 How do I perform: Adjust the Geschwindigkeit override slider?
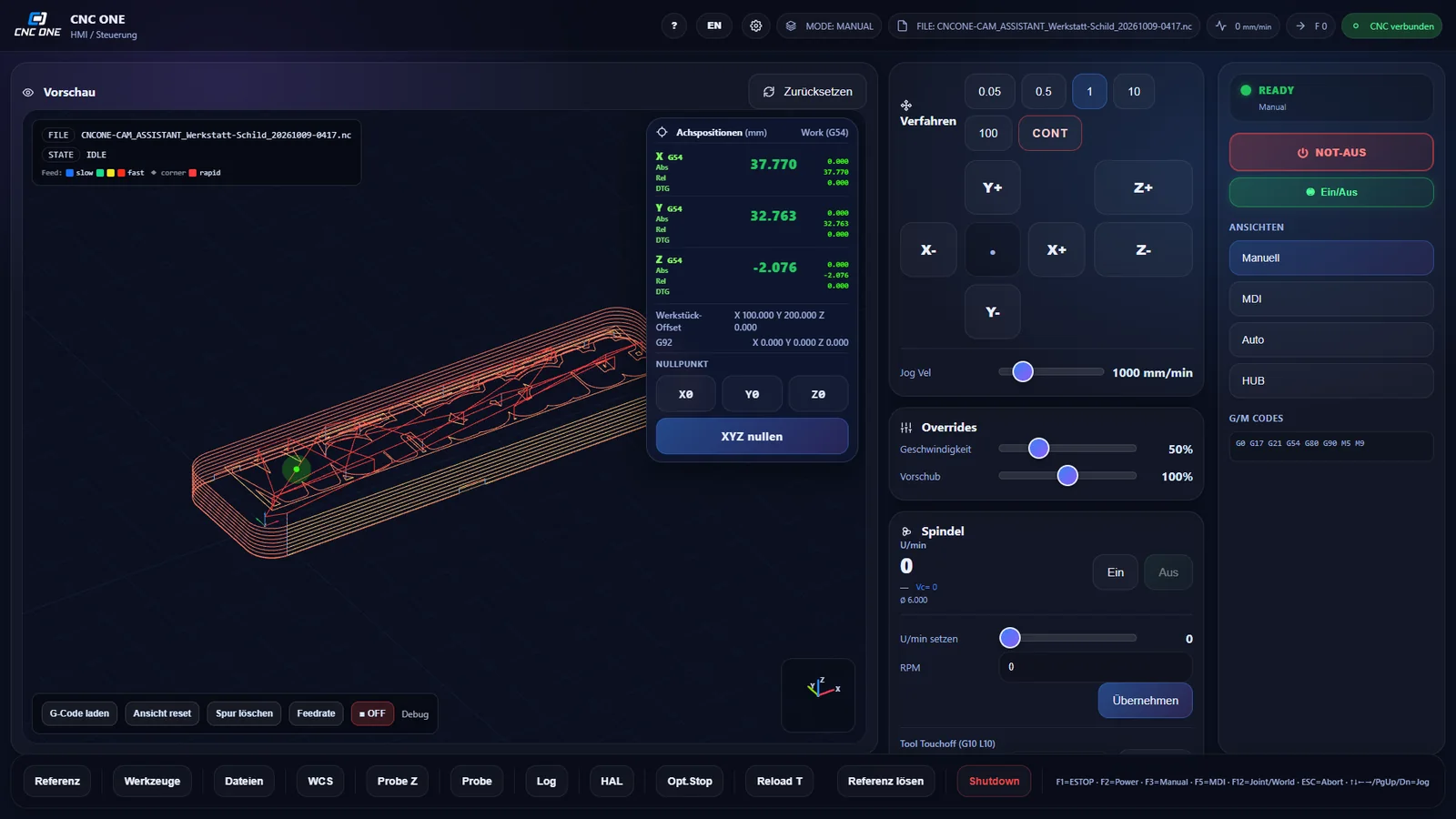(x=1067, y=448)
